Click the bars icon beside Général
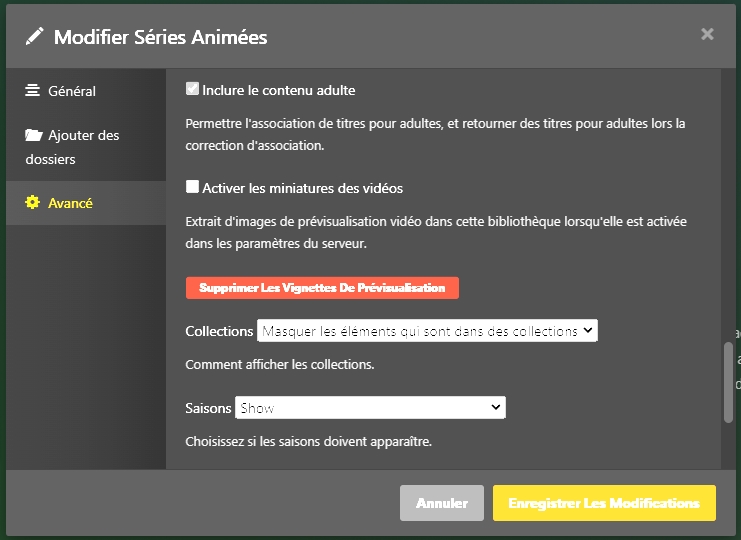The width and height of the screenshot is (741, 540). pyautogui.click(x=33, y=91)
